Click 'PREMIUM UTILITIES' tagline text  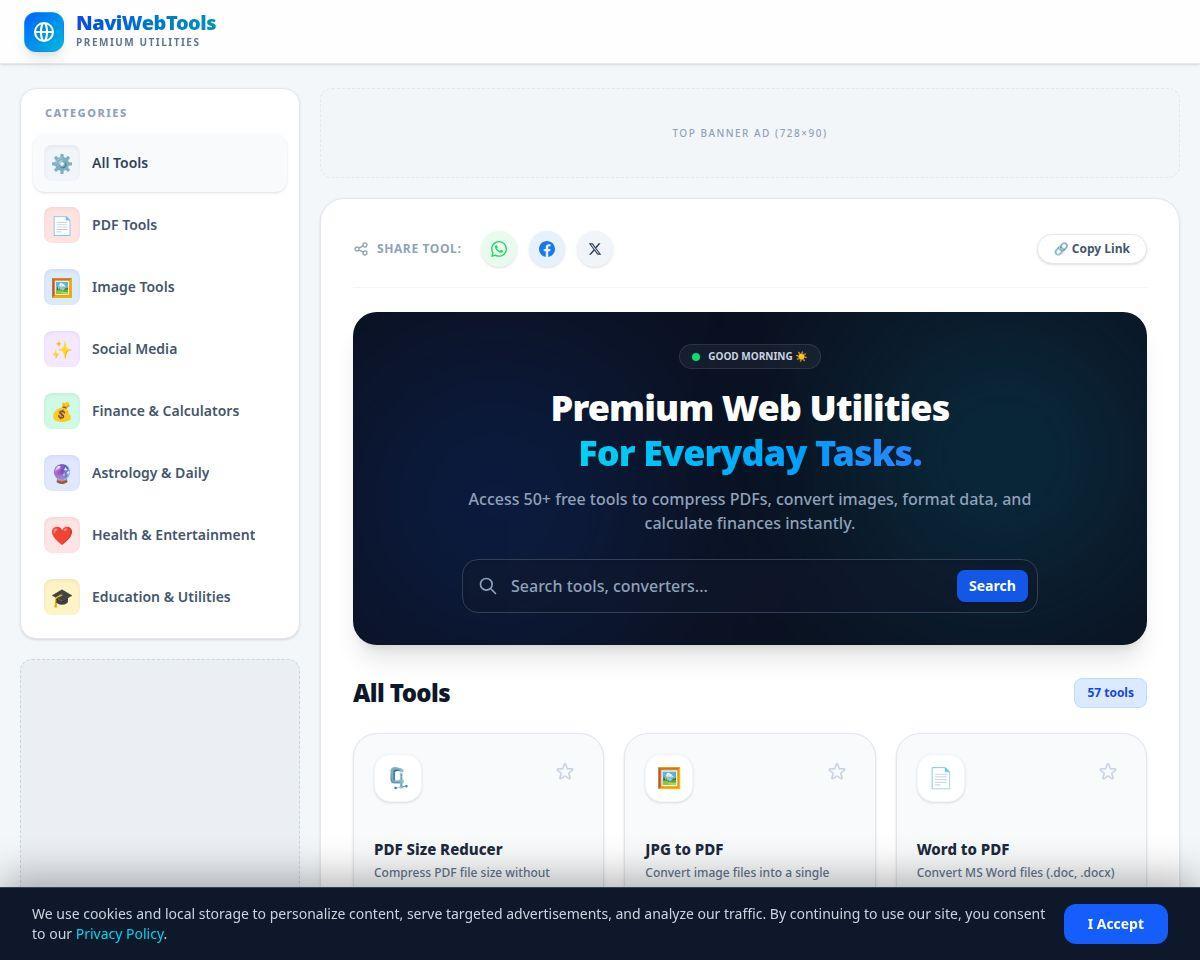pos(138,42)
